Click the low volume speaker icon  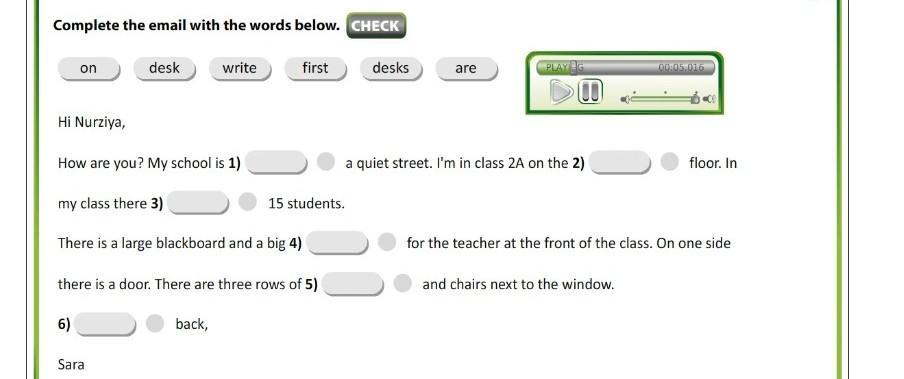[x=626, y=99]
